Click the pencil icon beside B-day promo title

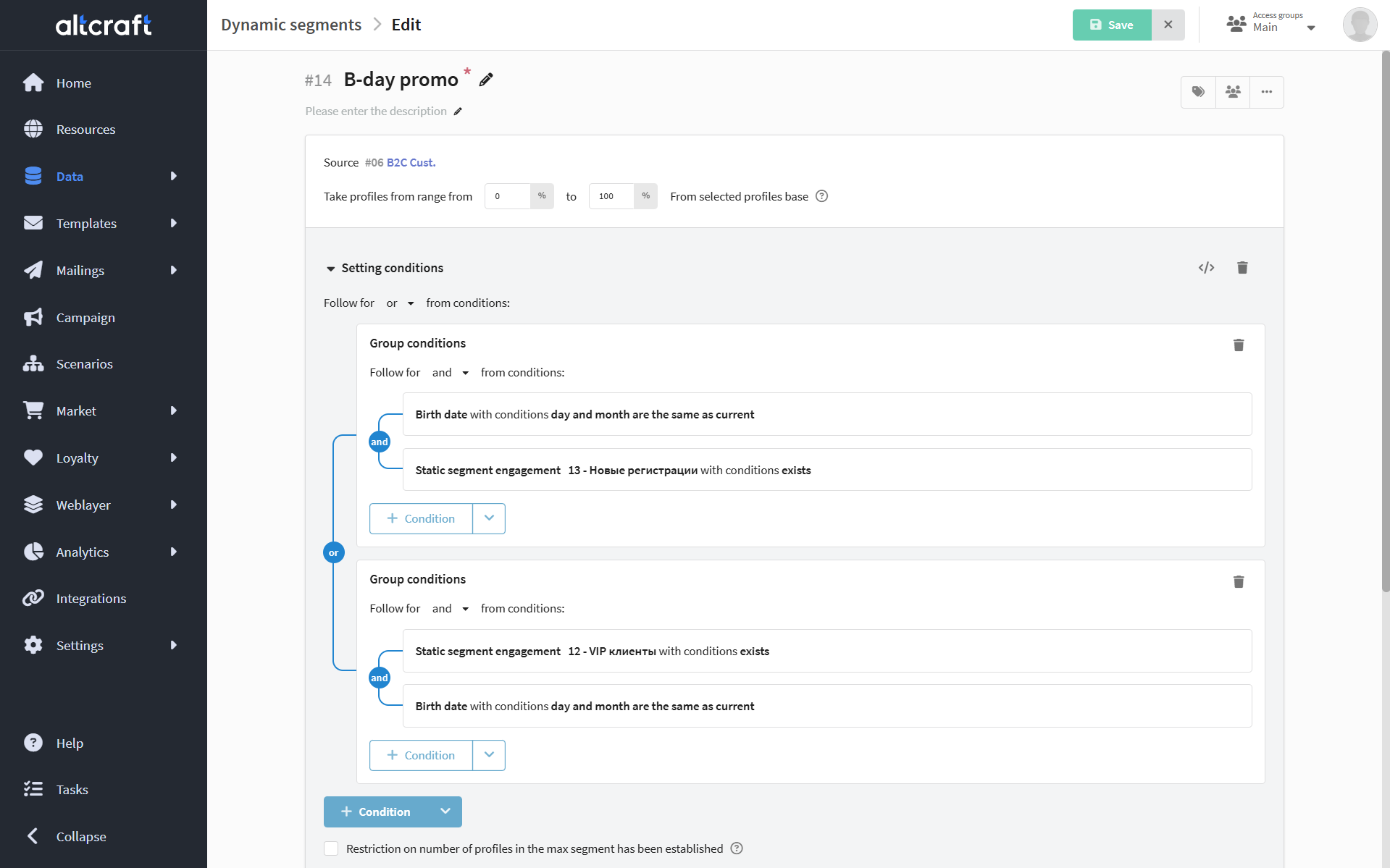[486, 80]
